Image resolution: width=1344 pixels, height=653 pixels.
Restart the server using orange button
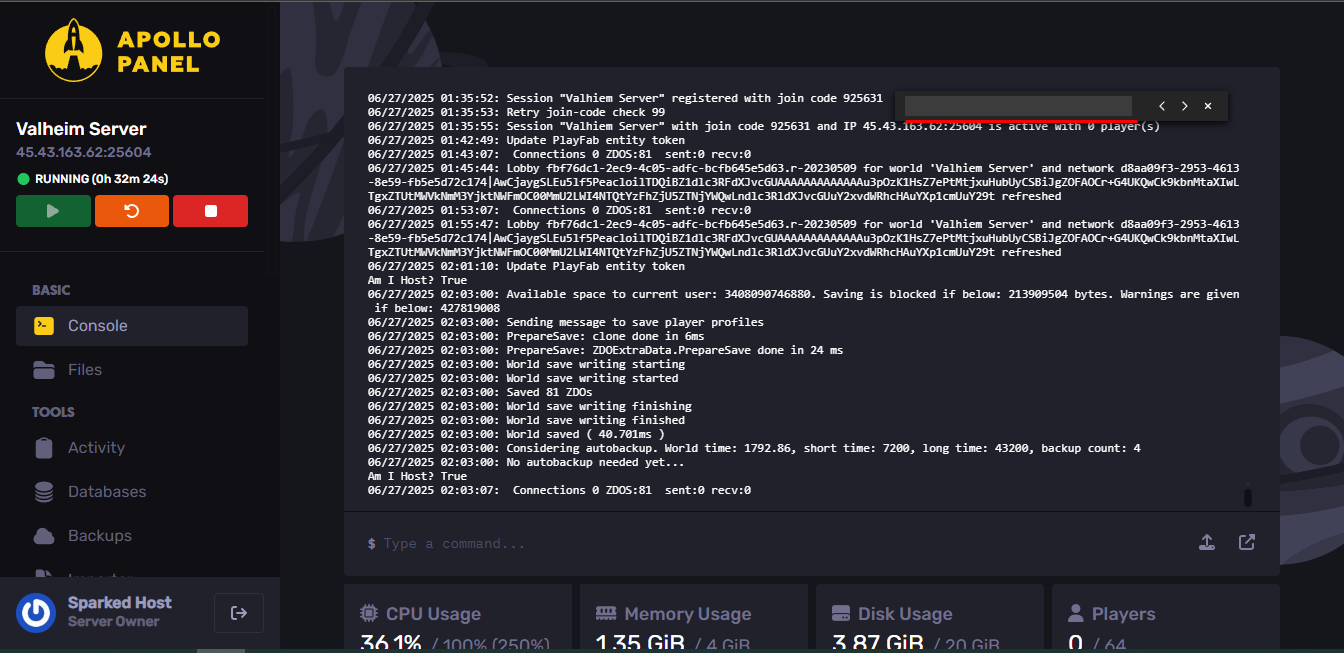click(x=132, y=211)
